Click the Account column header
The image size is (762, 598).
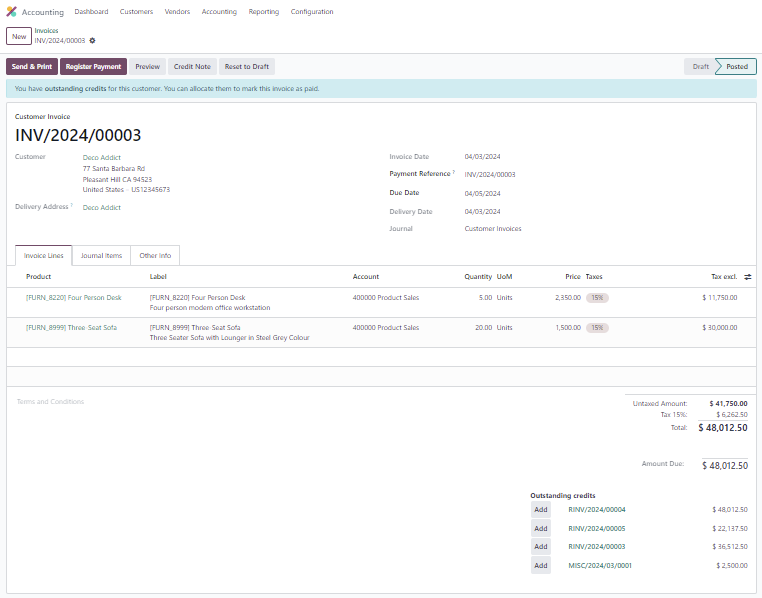coord(366,277)
